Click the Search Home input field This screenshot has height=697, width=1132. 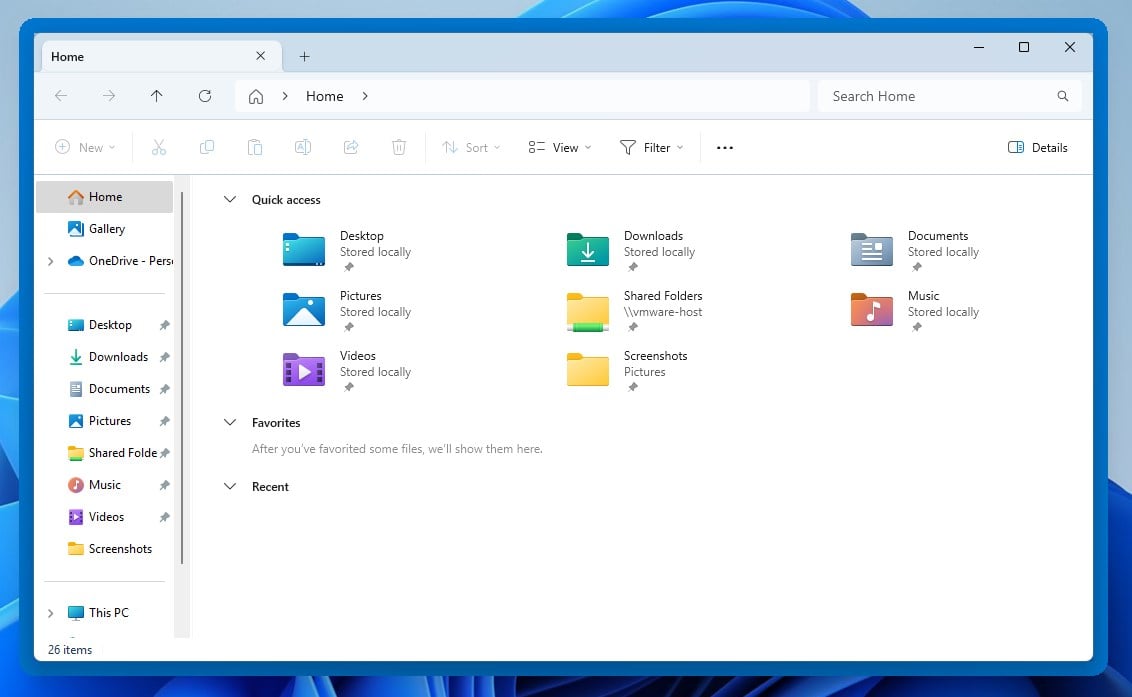coord(949,96)
